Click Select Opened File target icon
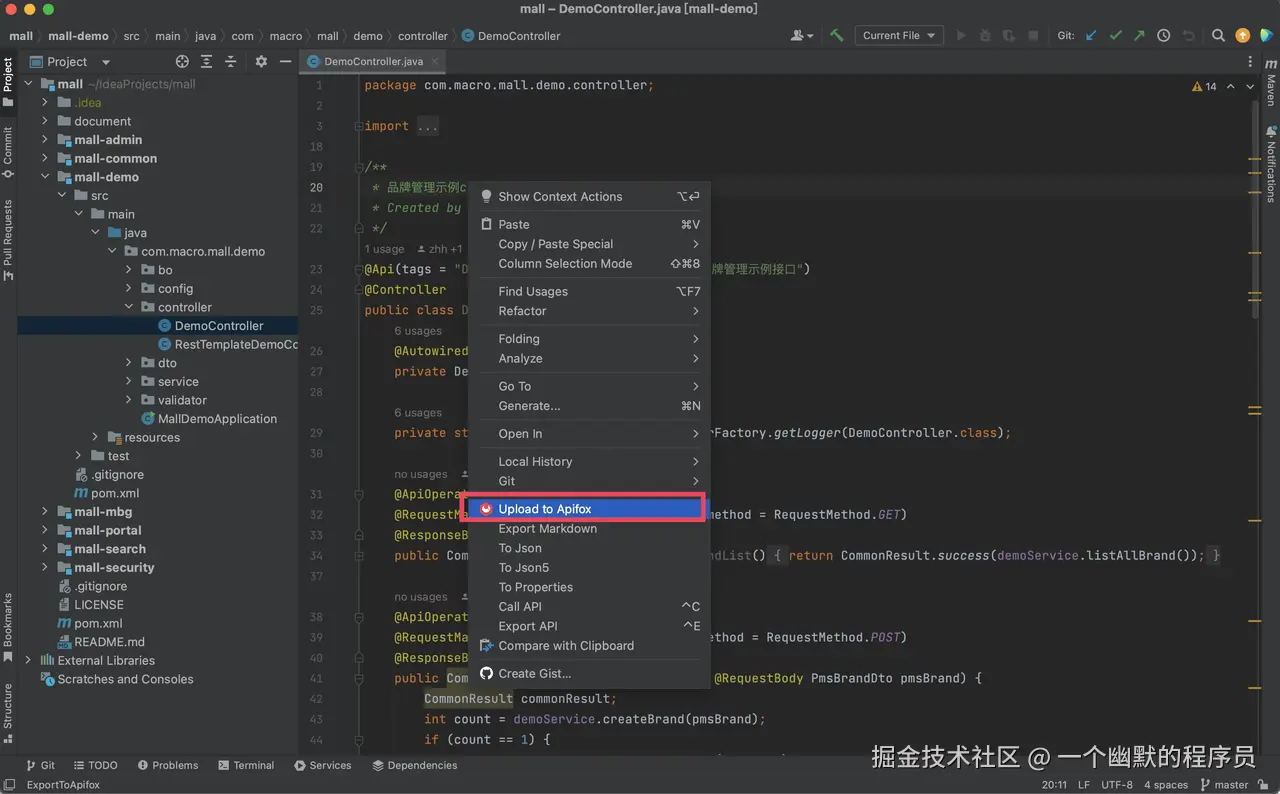The height and width of the screenshot is (794, 1280). point(182,61)
